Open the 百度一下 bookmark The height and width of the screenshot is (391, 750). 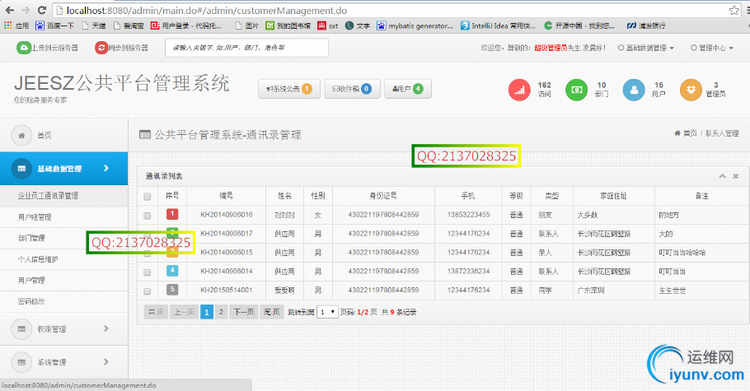pyautogui.click(x=55, y=25)
